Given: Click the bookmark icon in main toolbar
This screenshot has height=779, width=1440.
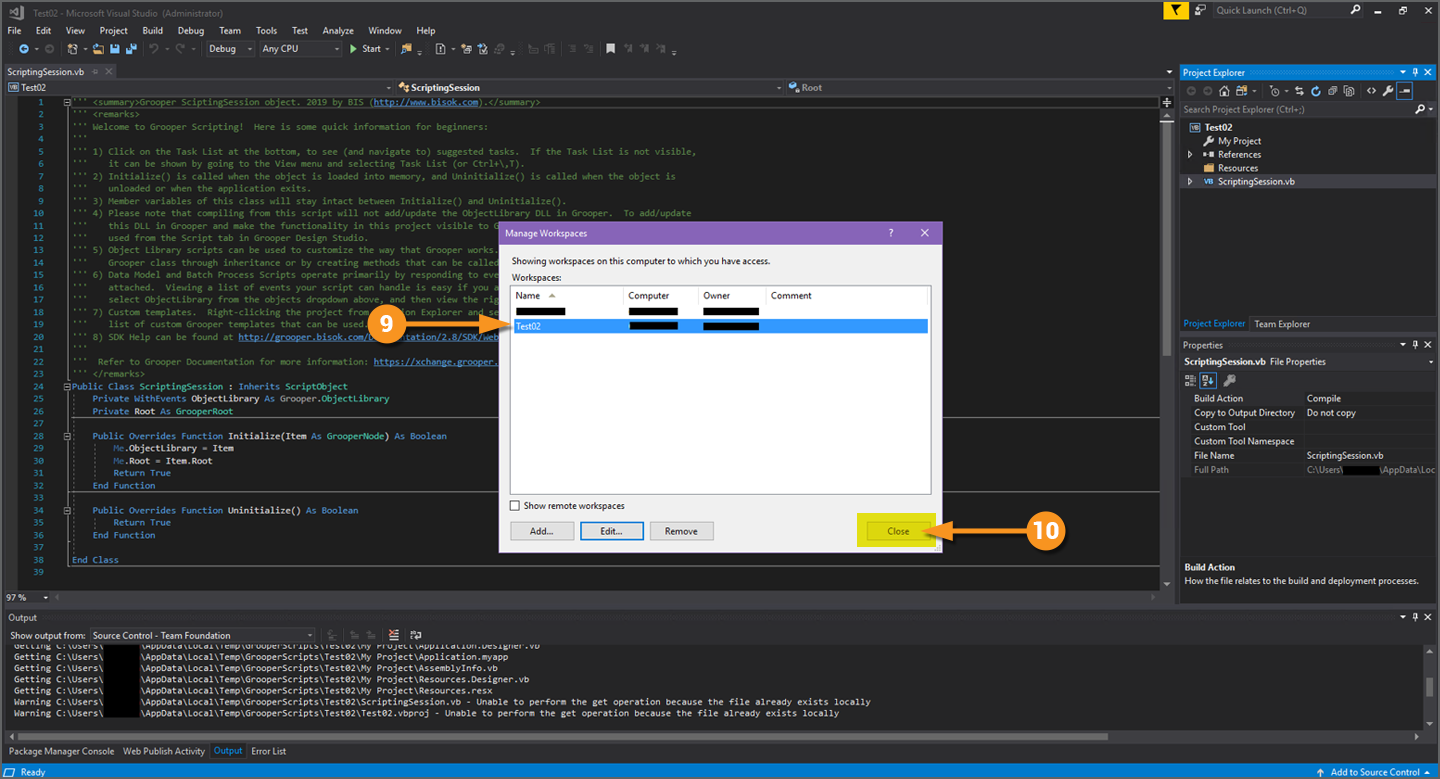Looking at the screenshot, I should click(610, 48).
